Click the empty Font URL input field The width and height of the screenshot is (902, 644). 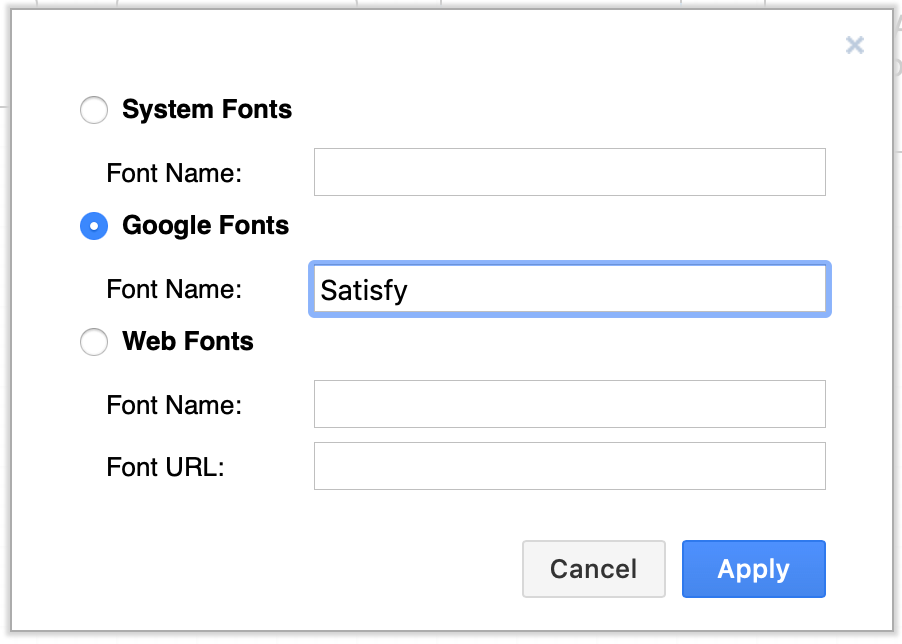tap(568, 466)
